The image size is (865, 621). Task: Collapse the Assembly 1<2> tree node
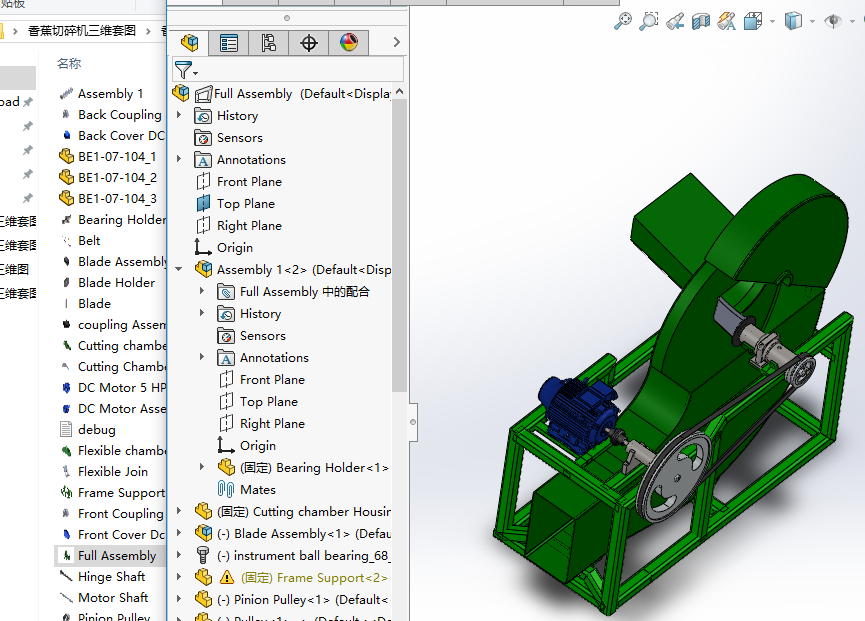point(180,270)
